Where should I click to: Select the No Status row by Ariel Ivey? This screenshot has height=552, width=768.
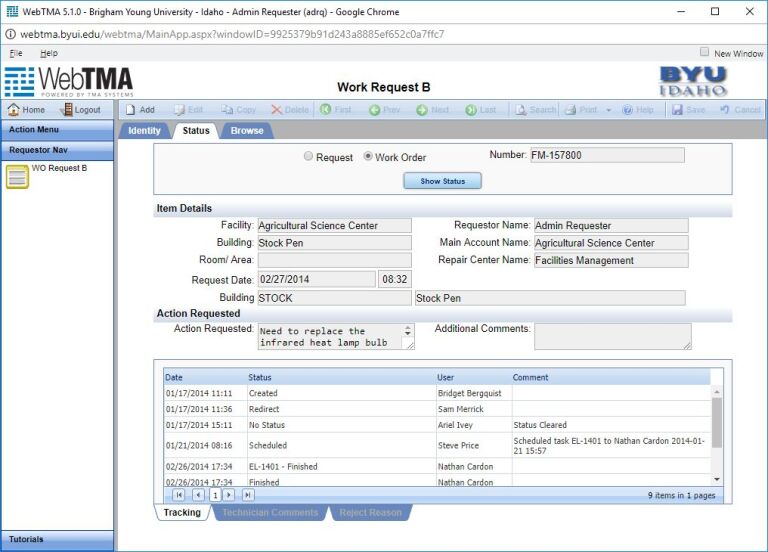point(437,425)
